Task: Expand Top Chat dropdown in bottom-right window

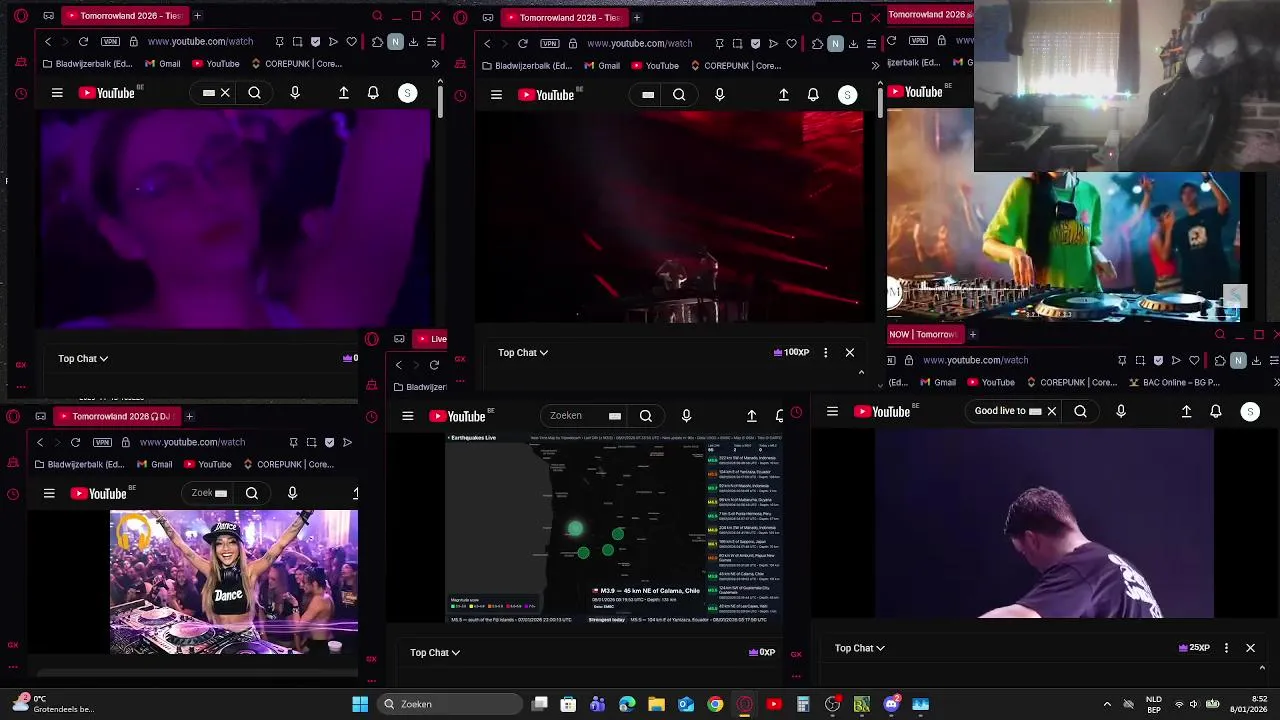Action: click(x=860, y=648)
